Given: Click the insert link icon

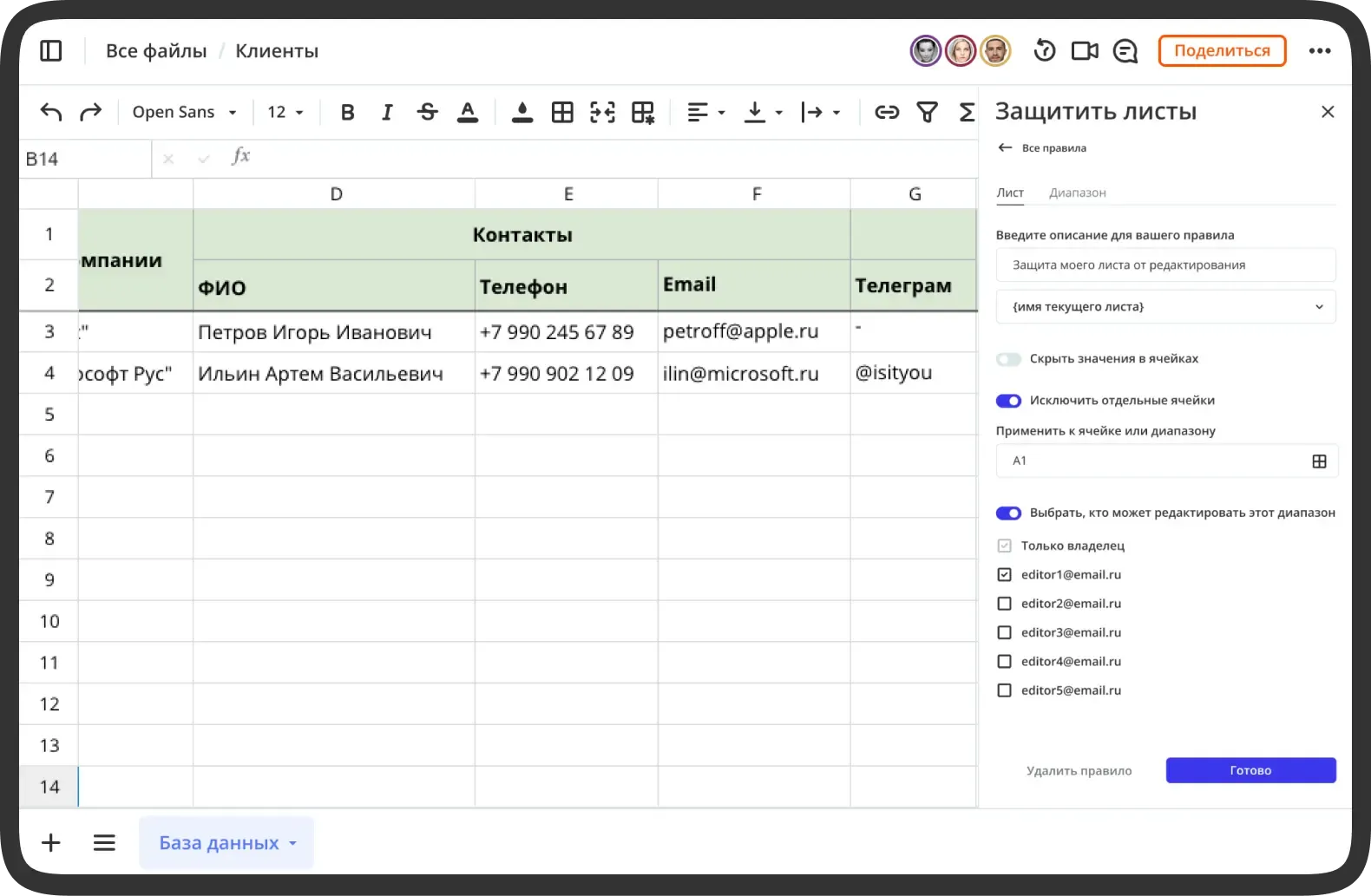Looking at the screenshot, I should (886, 112).
